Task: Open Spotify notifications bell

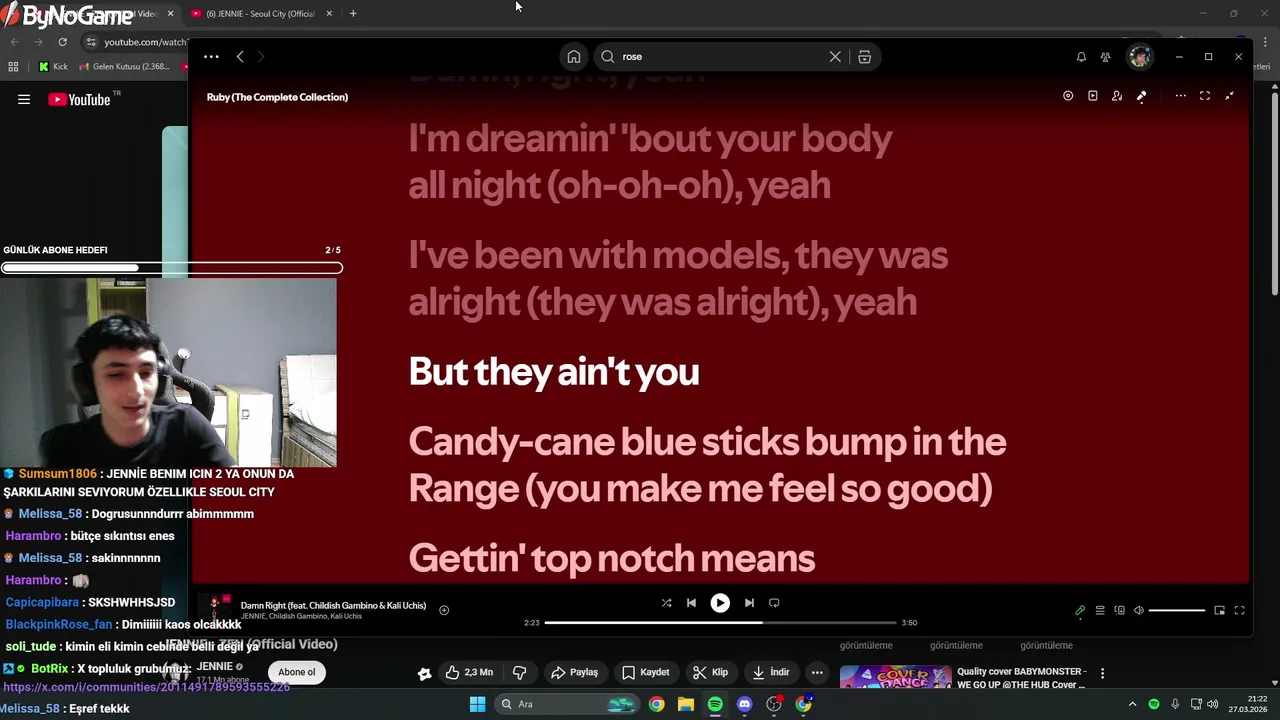Action: click(1081, 57)
